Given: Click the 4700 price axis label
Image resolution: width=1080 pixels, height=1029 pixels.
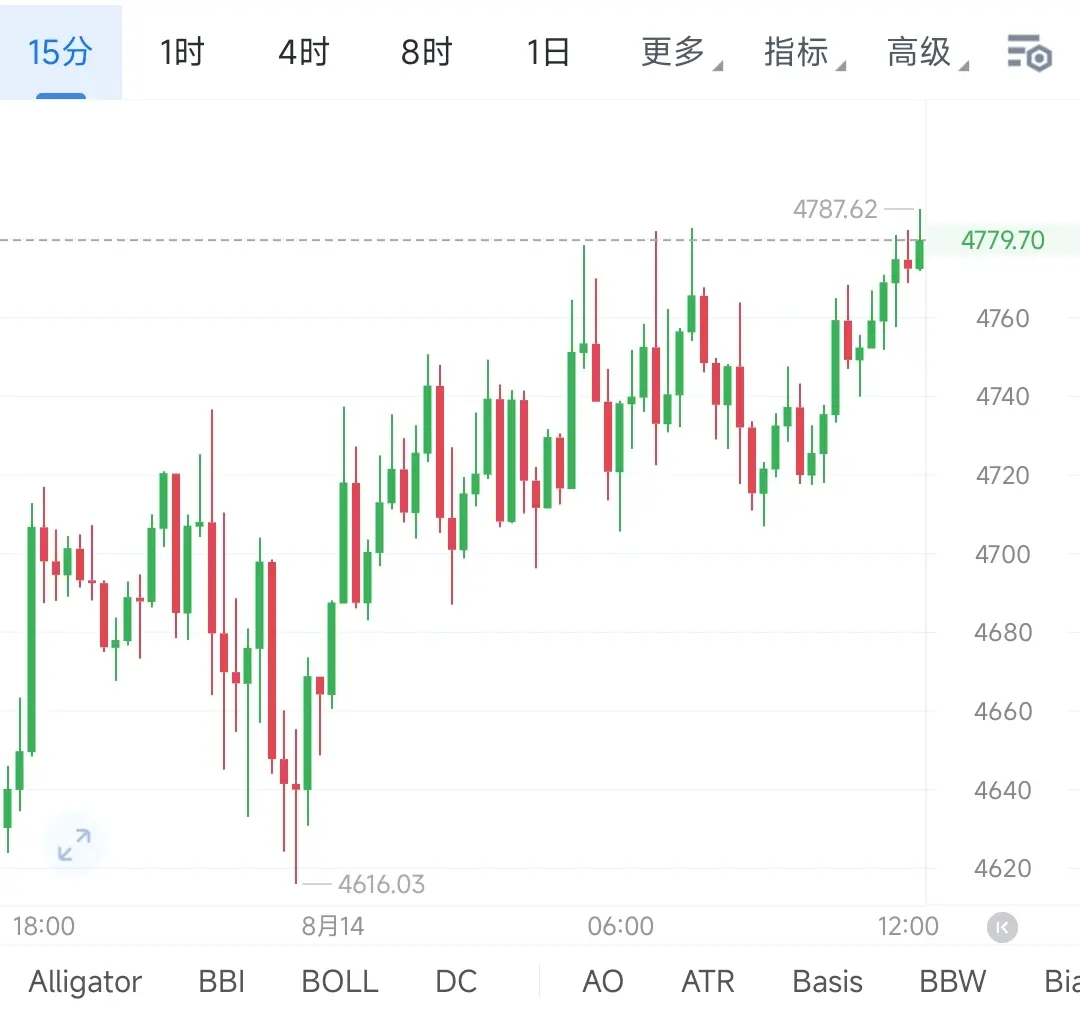Looking at the screenshot, I should click(1003, 554).
